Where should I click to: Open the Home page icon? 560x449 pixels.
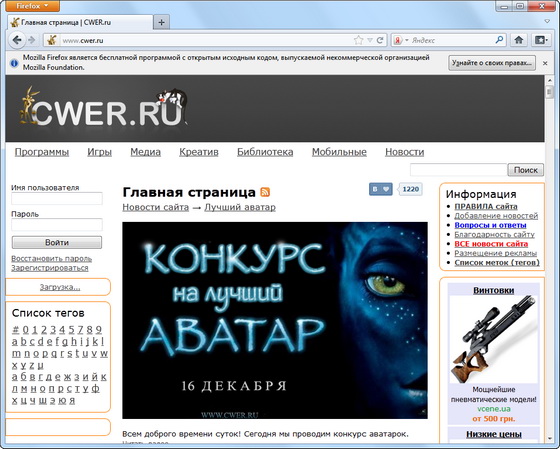(x=519, y=40)
